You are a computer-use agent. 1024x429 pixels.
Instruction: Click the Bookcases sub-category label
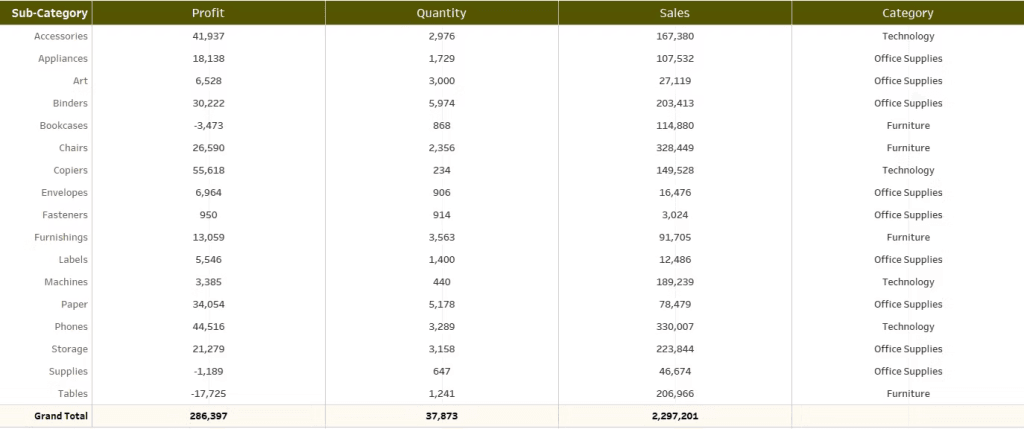pyautogui.click(x=64, y=126)
